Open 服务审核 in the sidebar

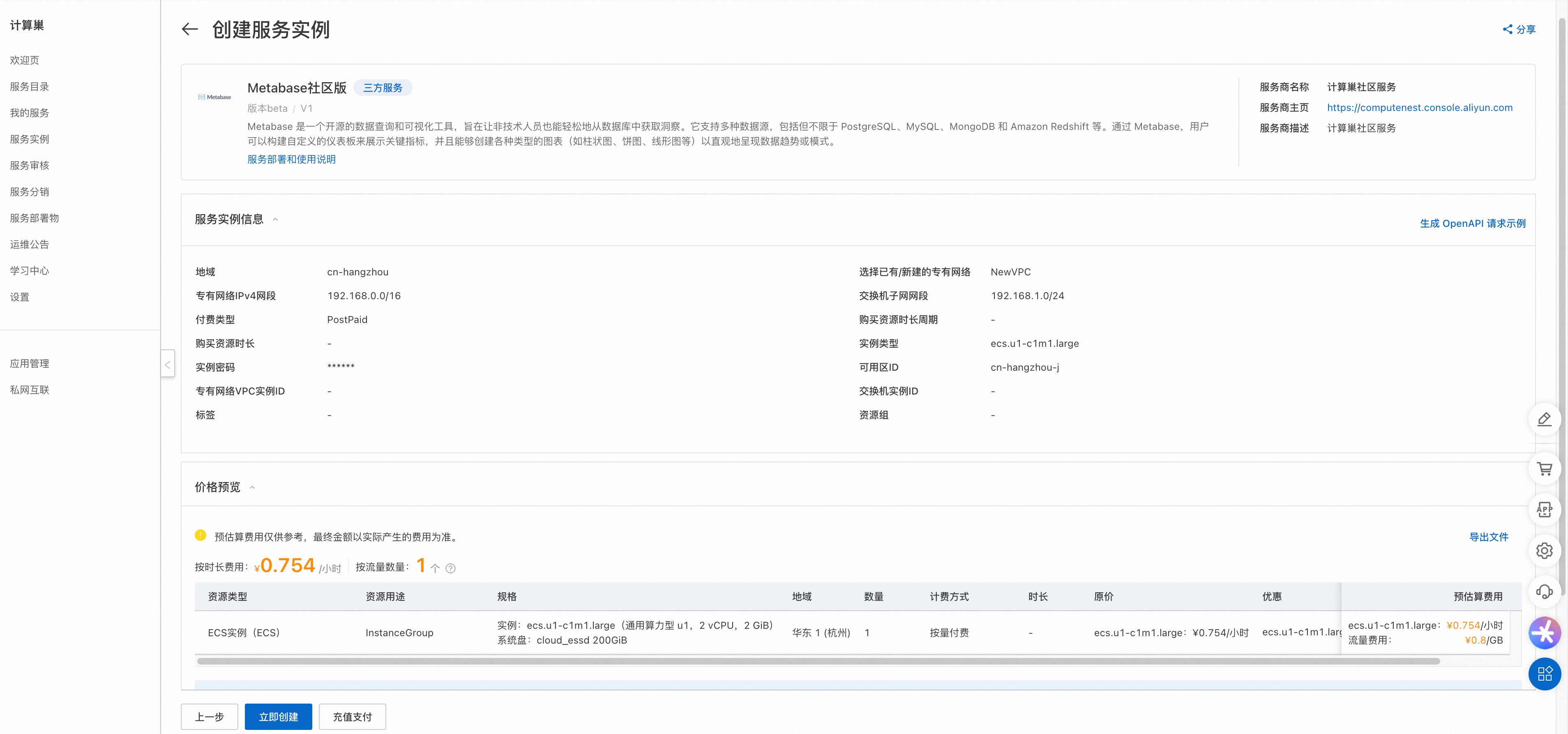(x=29, y=166)
